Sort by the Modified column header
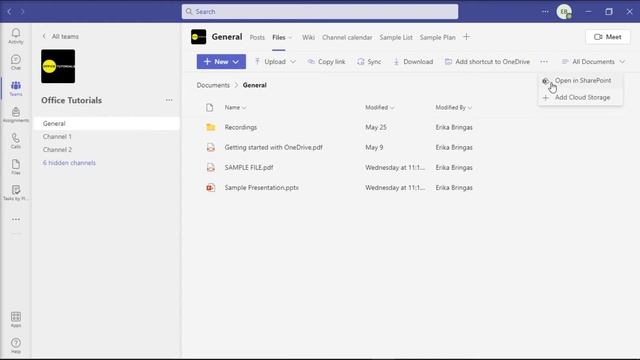Viewport: 640px width, 360px height. pyautogui.click(x=380, y=107)
